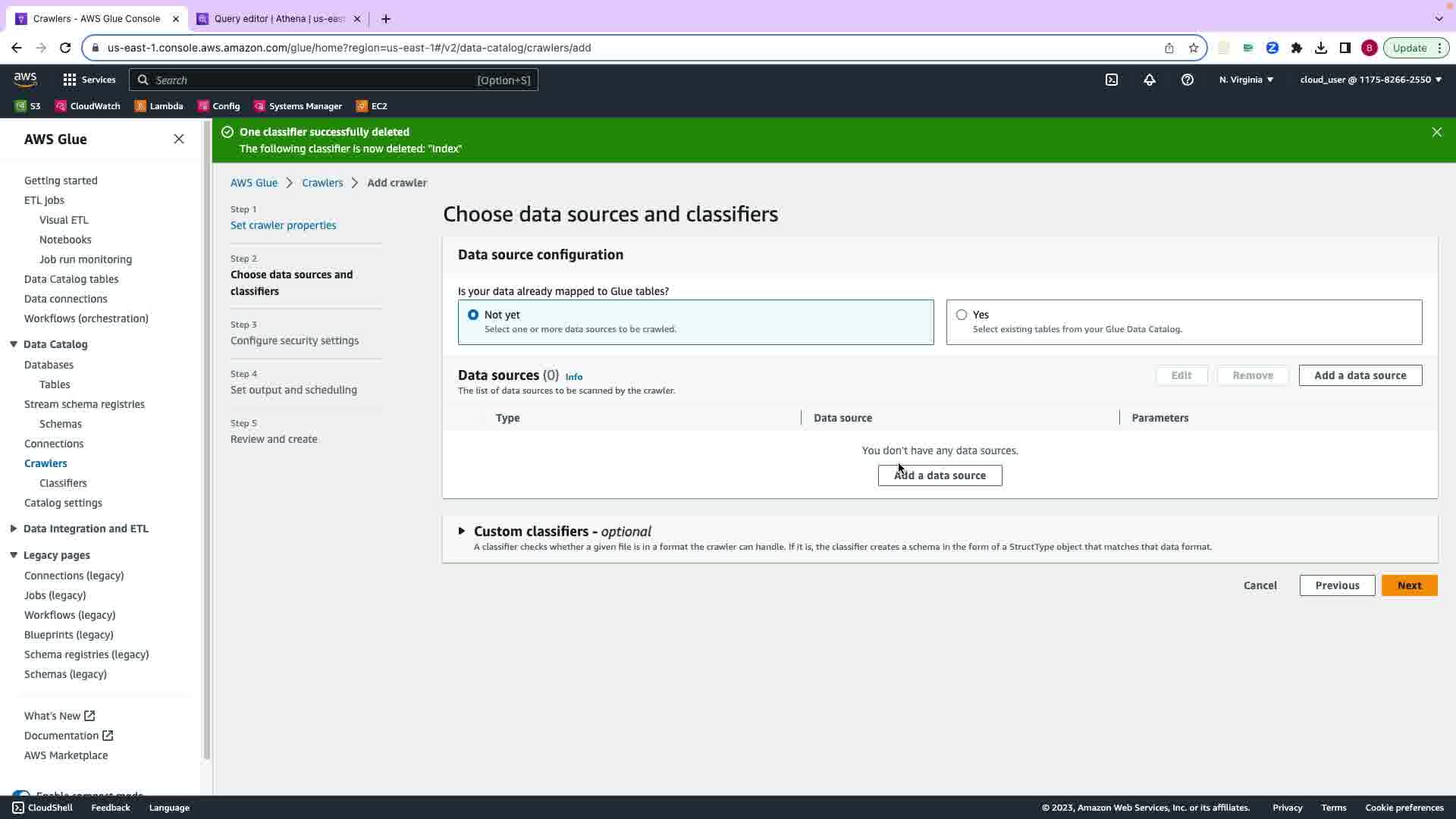Open the S3 bookmark shortcut
The image size is (1456, 819).
[x=28, y=106]
